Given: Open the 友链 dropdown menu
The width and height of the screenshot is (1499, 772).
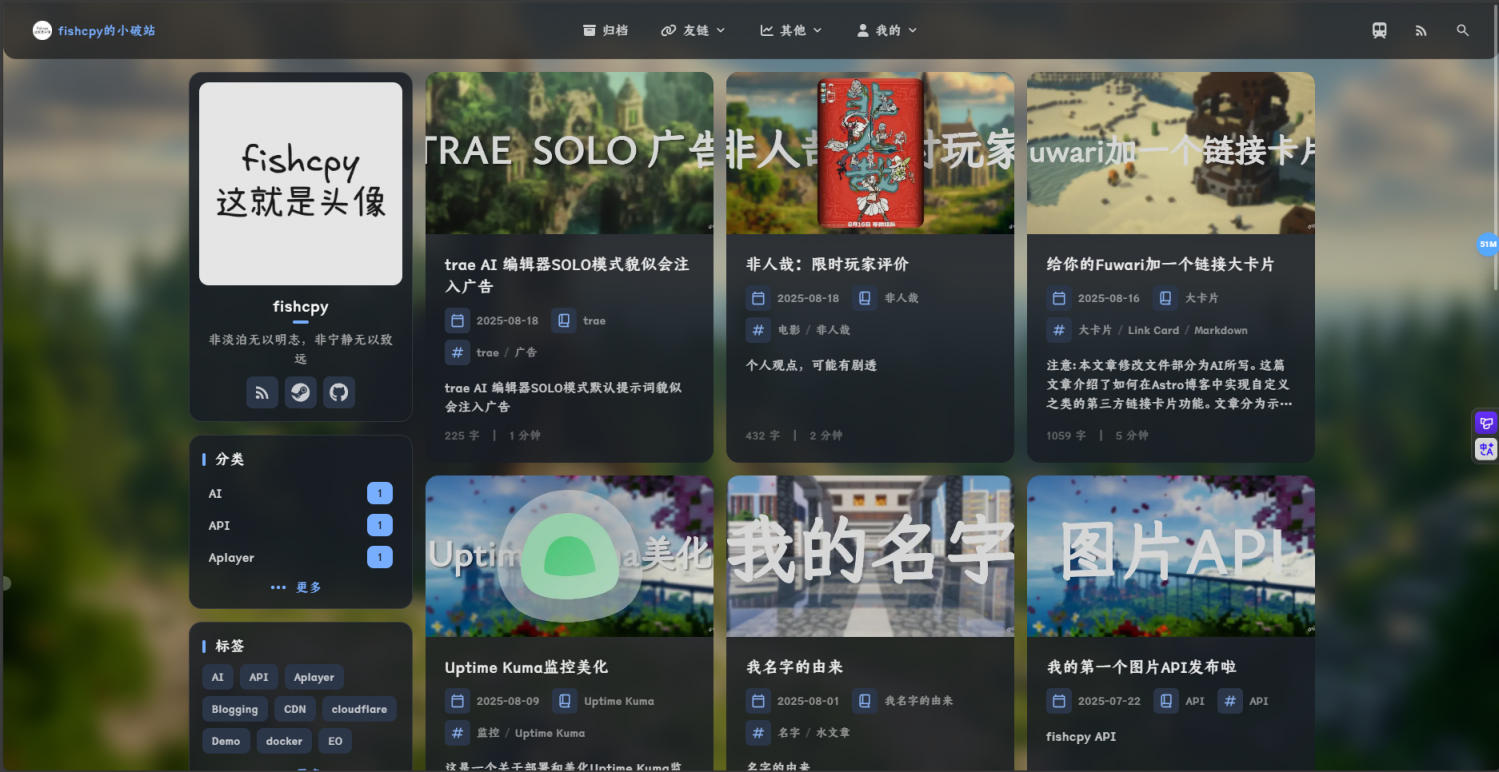Looking at the screenshot, I should 693,31.
